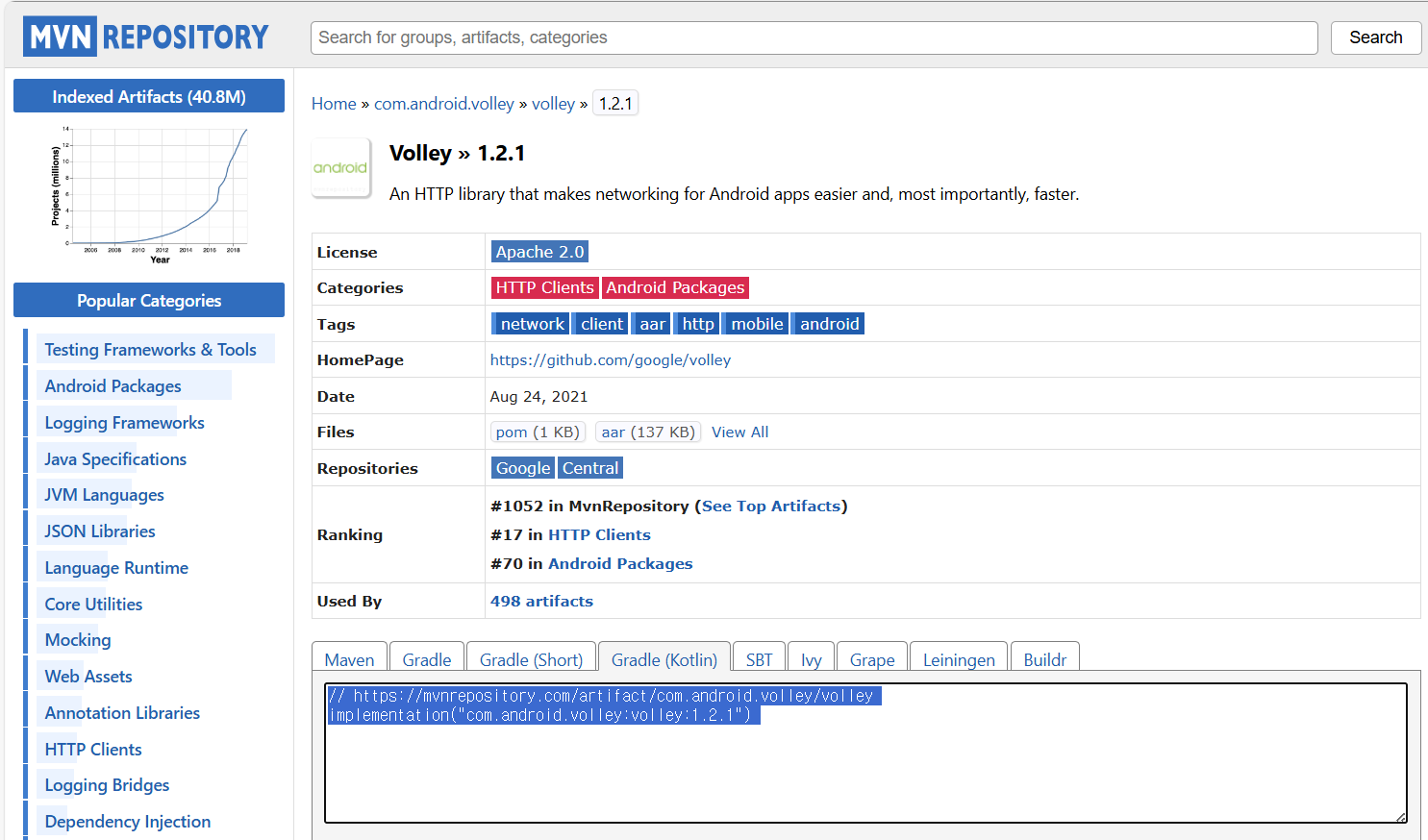Select the aar tag
1428x840 pixels.
[652, 324]
